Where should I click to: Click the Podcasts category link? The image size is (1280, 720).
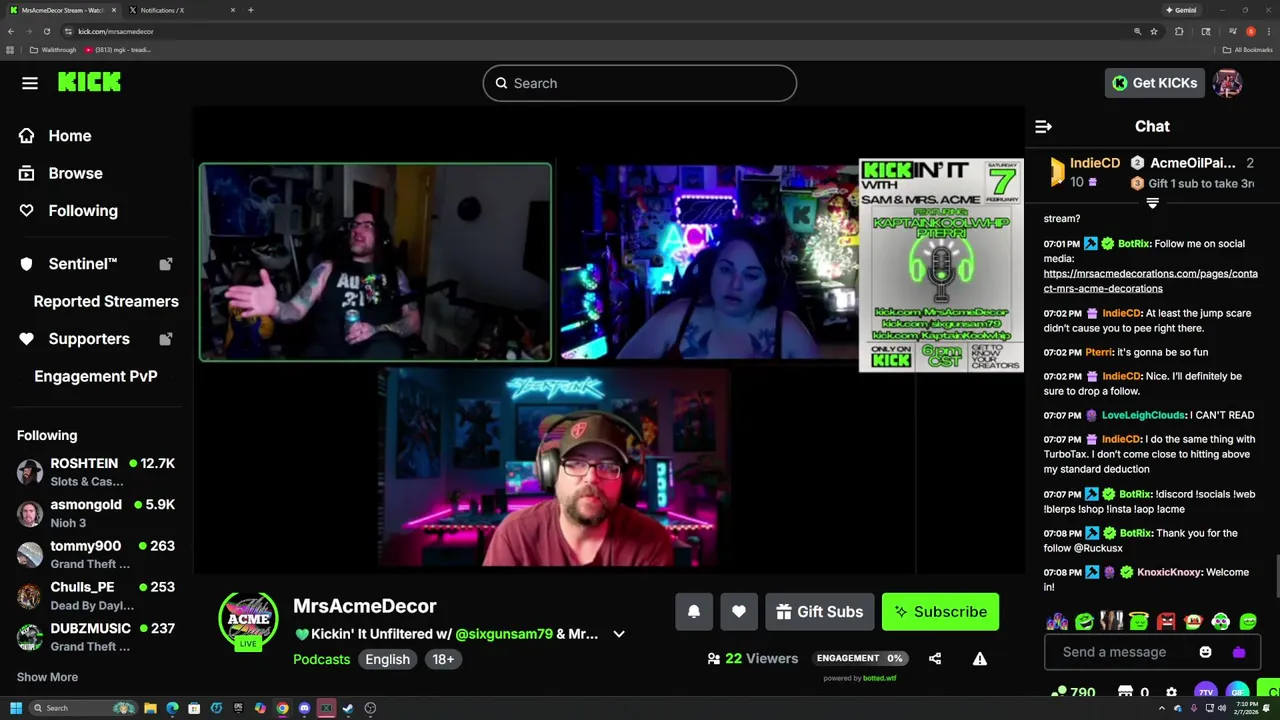[x=321, y=659]
